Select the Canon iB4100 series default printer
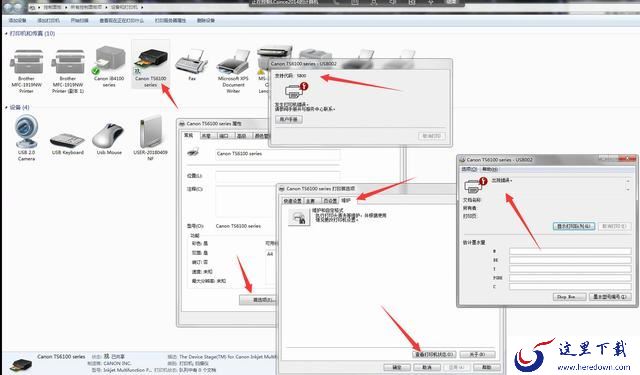The width and height of the screenshot is (640, 375). pos(109,66)
